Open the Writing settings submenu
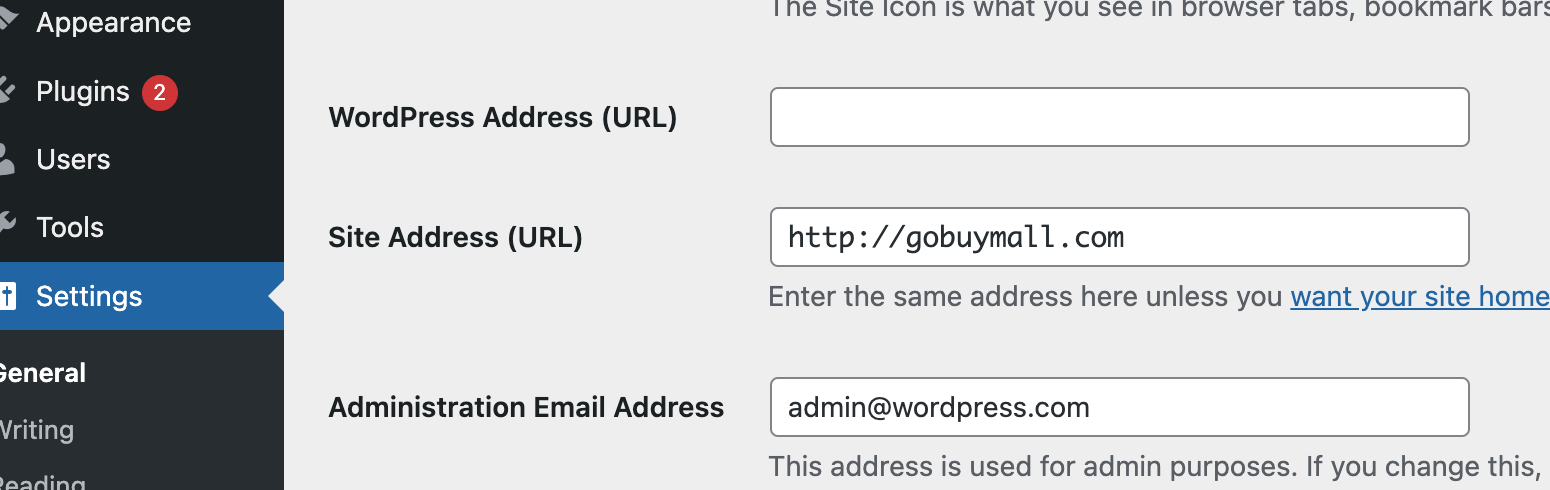Image resolution: width=1550 pixels, height=490 pixels. click(37, 430)
